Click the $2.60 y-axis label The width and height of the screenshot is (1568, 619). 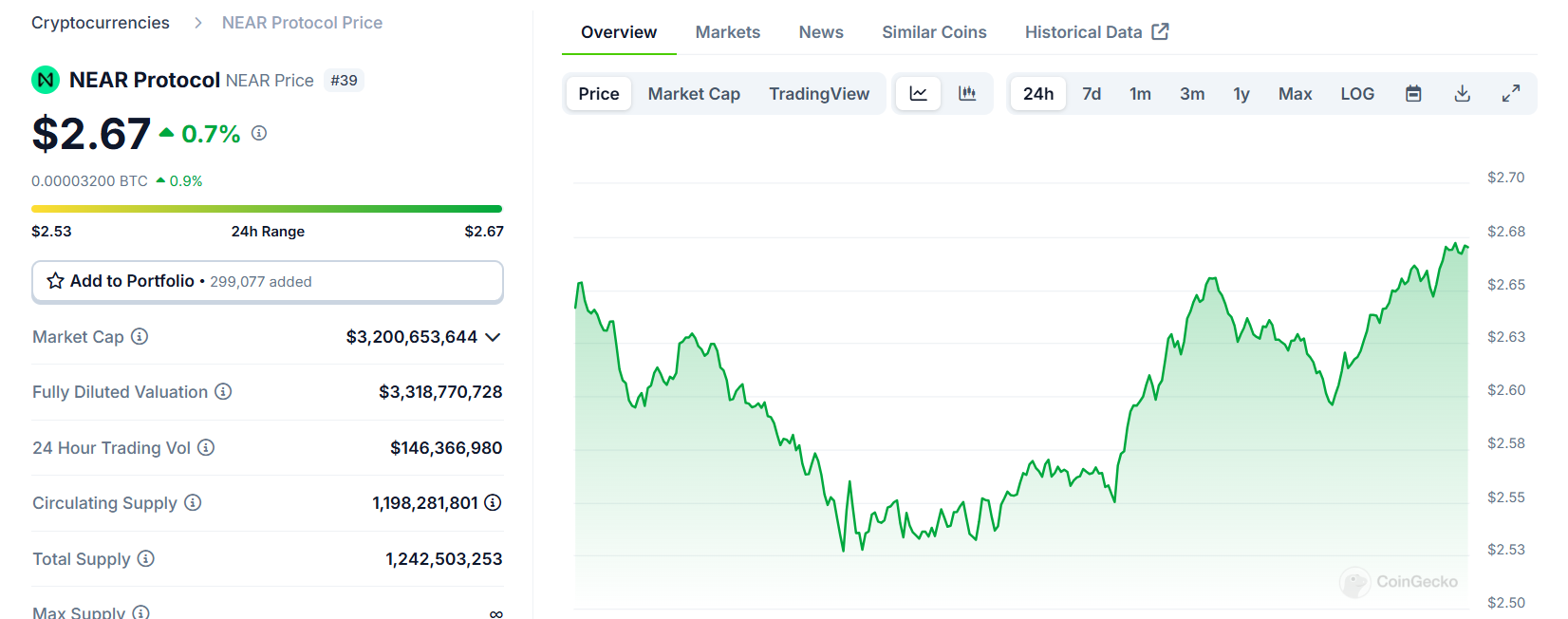click(x=1506, y=390)
